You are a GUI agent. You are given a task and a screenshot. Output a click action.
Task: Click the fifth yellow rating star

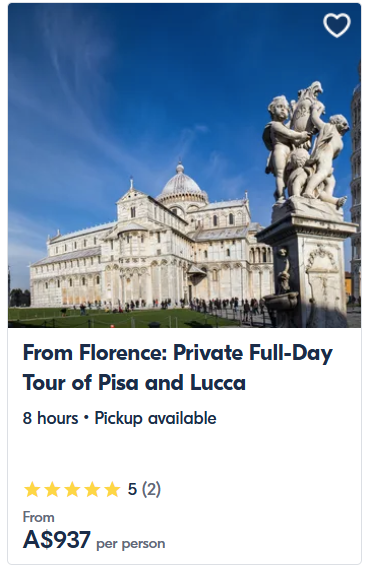click(x=112, y=489)
